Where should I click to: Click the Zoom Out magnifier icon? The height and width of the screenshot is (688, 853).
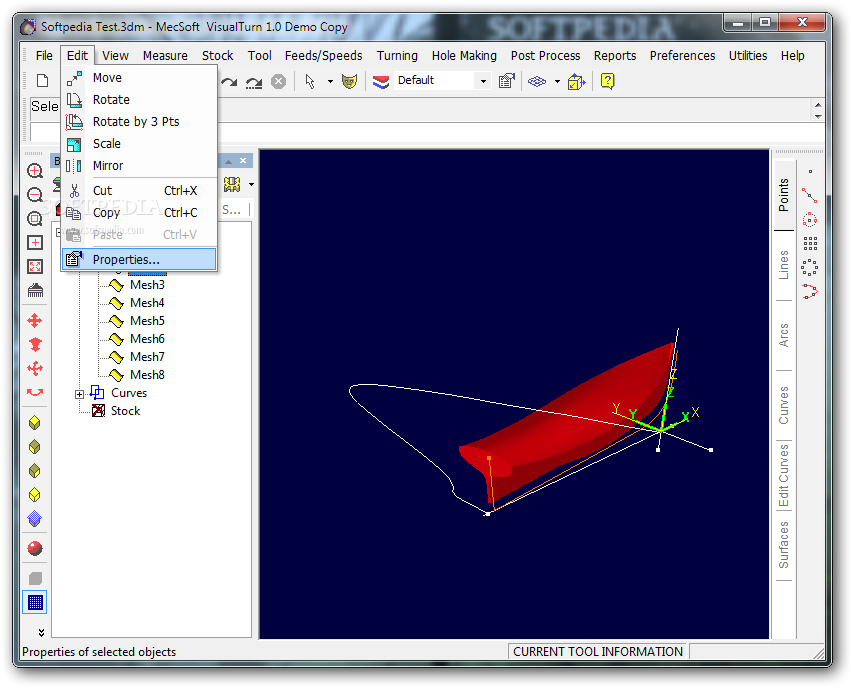[35, 195]
